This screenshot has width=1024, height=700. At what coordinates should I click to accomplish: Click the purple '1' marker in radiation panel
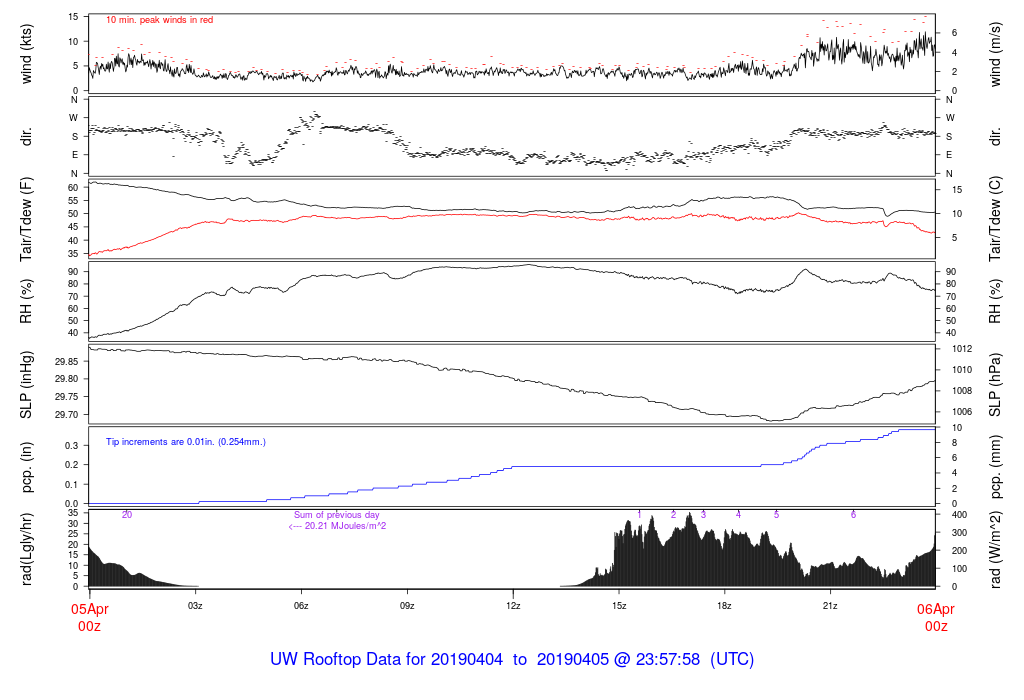pos(639,515)
